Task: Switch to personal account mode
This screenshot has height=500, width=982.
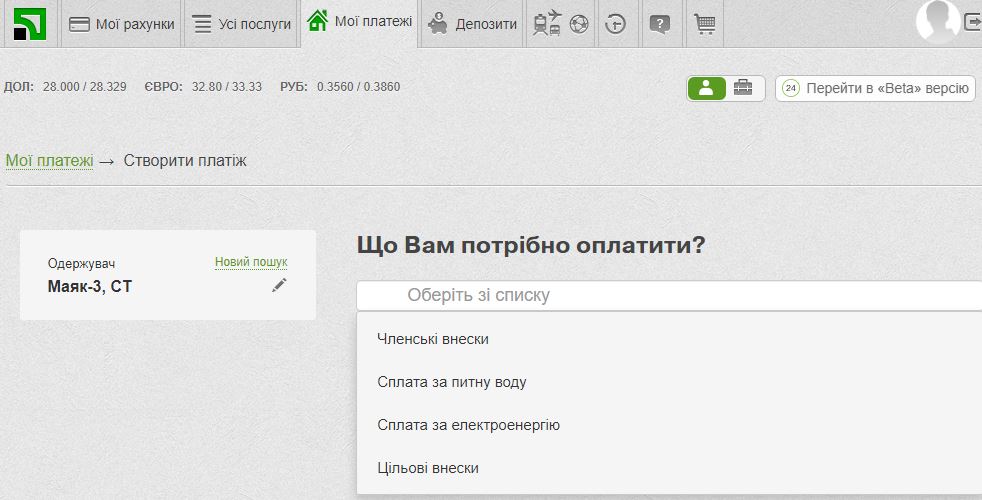Action: point(706,88)
